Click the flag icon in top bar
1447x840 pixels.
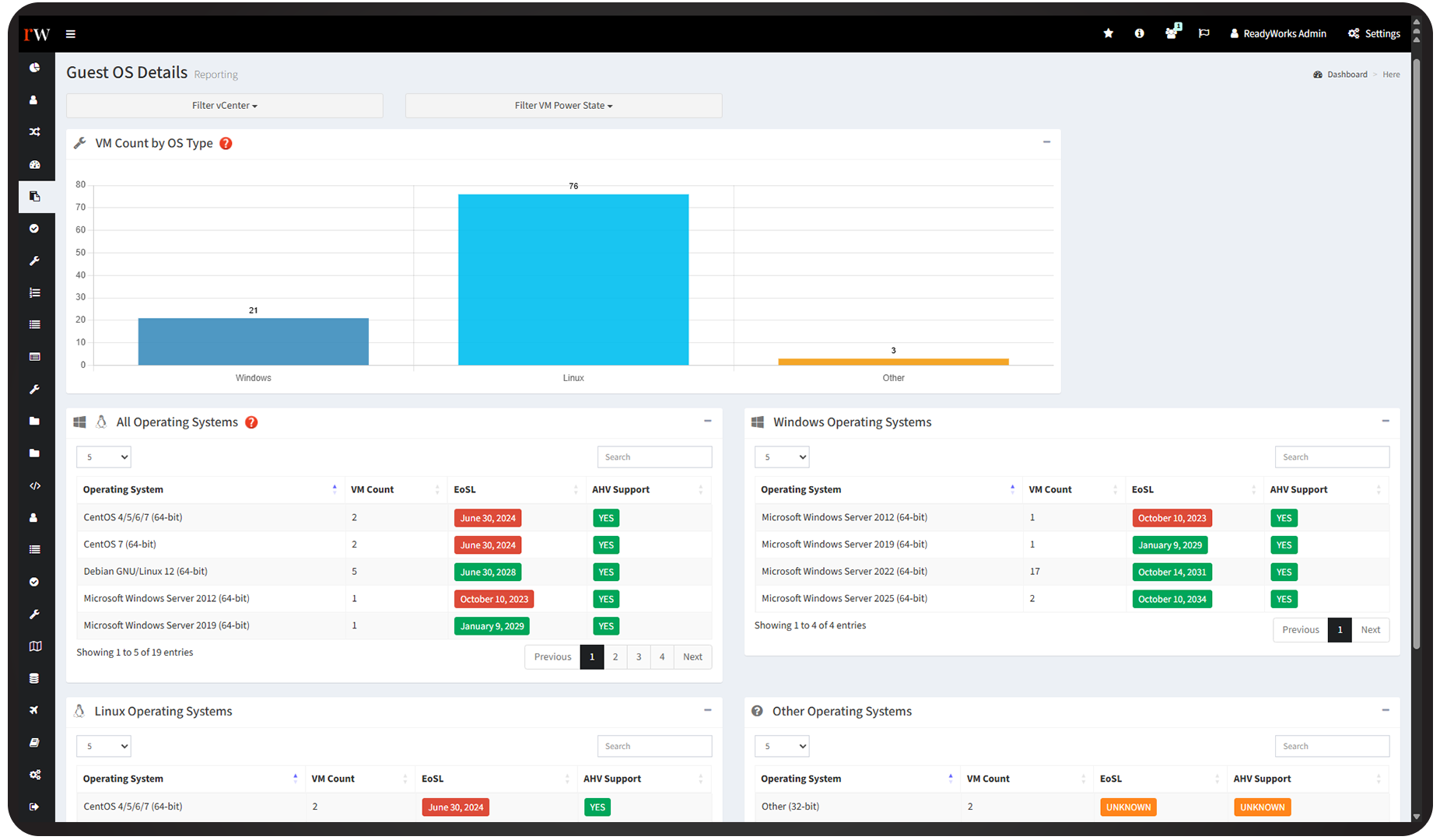pos(1203,33)
